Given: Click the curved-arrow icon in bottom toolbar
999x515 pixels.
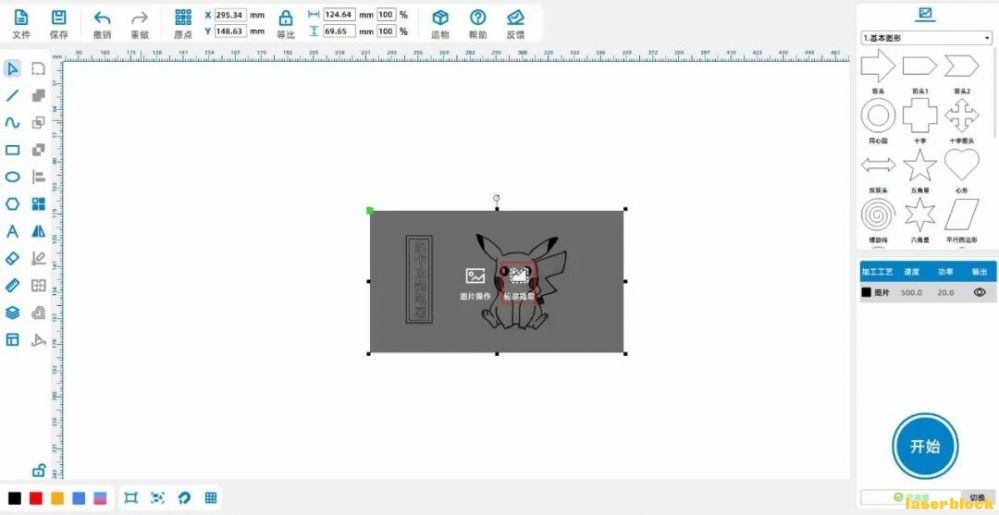Looking at the screenshot, I should [x=184, y=498].
